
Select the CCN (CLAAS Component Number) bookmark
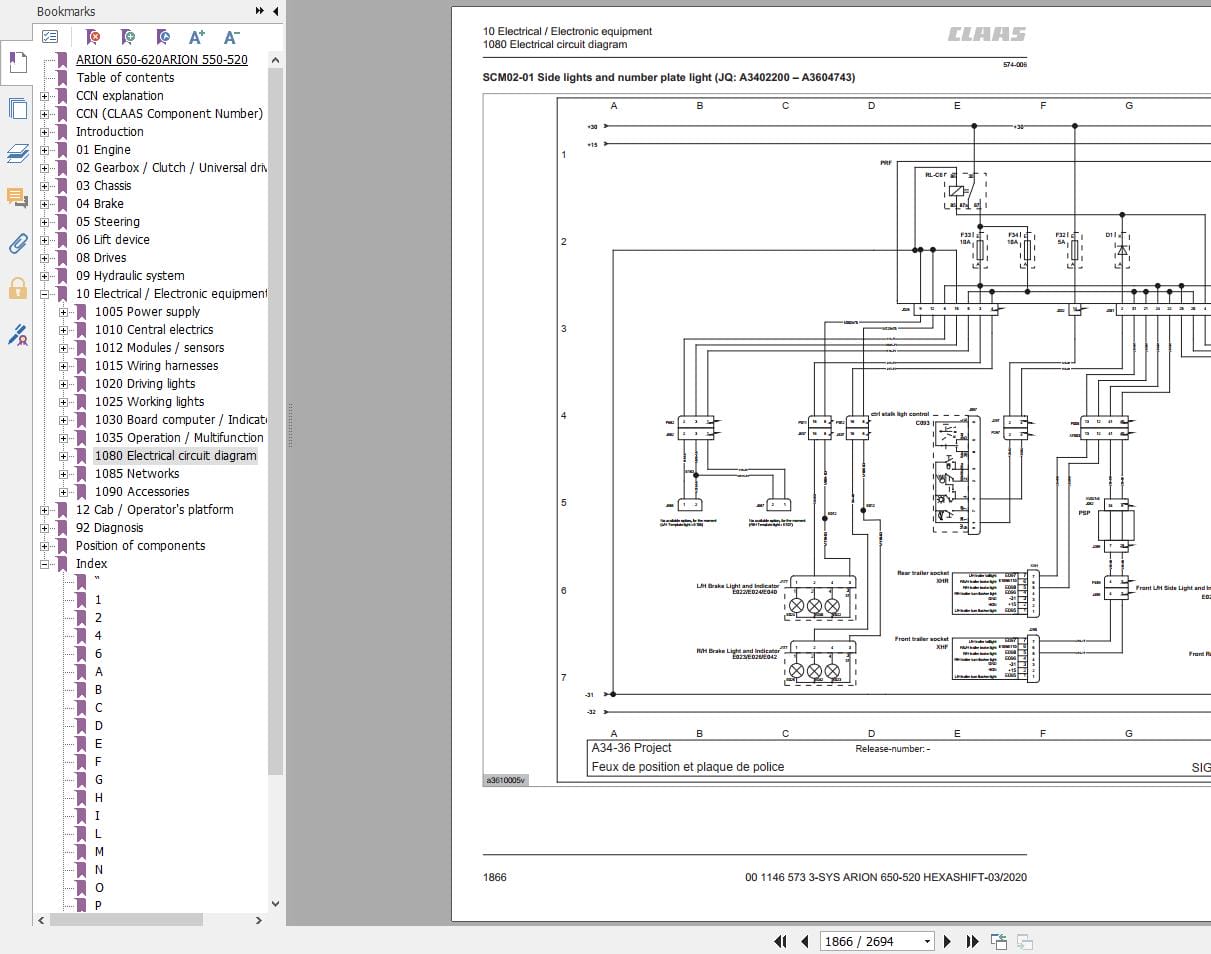(169, 114)
